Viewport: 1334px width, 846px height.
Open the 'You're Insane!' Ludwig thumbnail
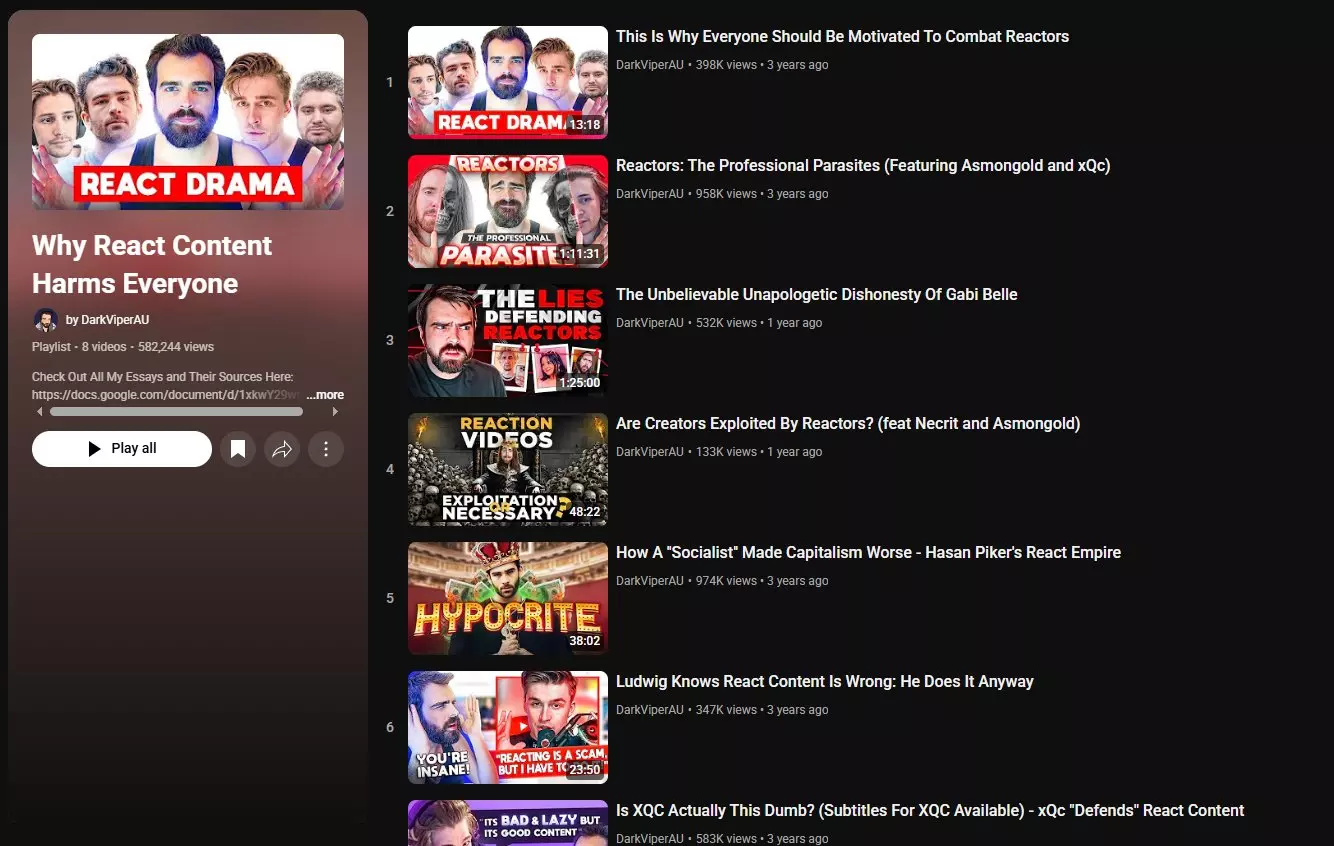coord(508,727)
